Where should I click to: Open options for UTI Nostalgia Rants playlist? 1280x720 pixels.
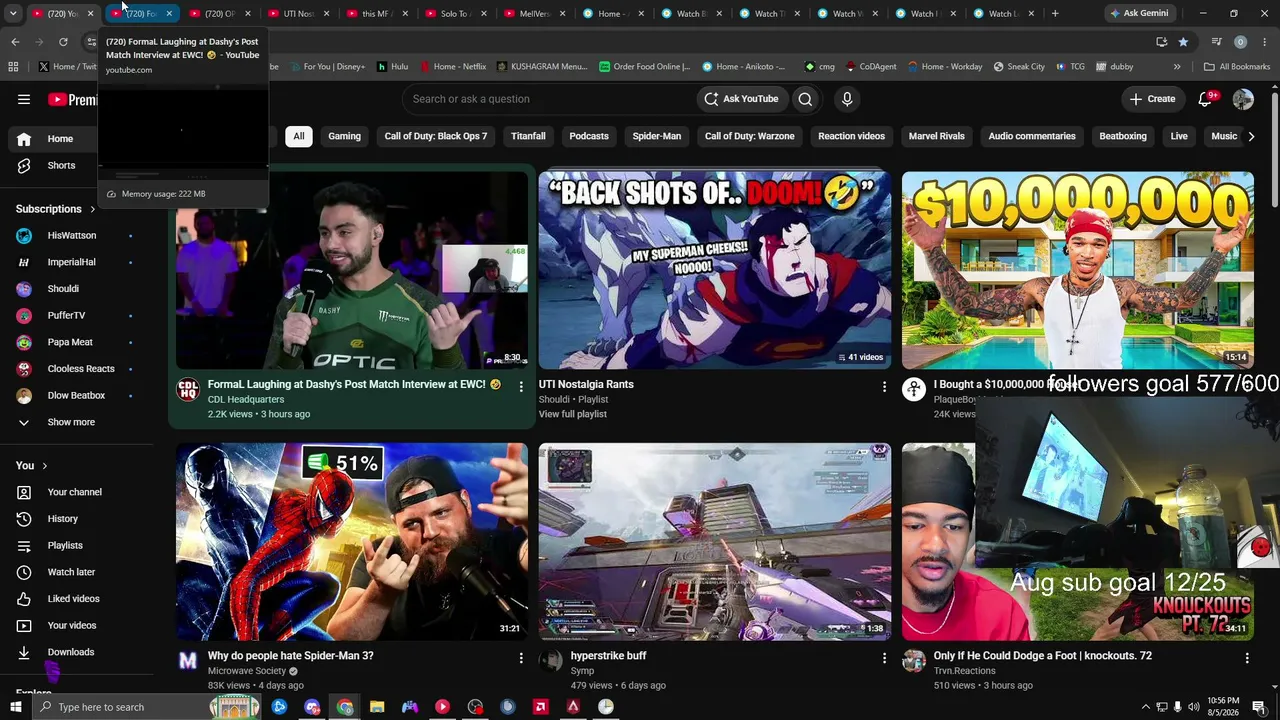point(884,386)
